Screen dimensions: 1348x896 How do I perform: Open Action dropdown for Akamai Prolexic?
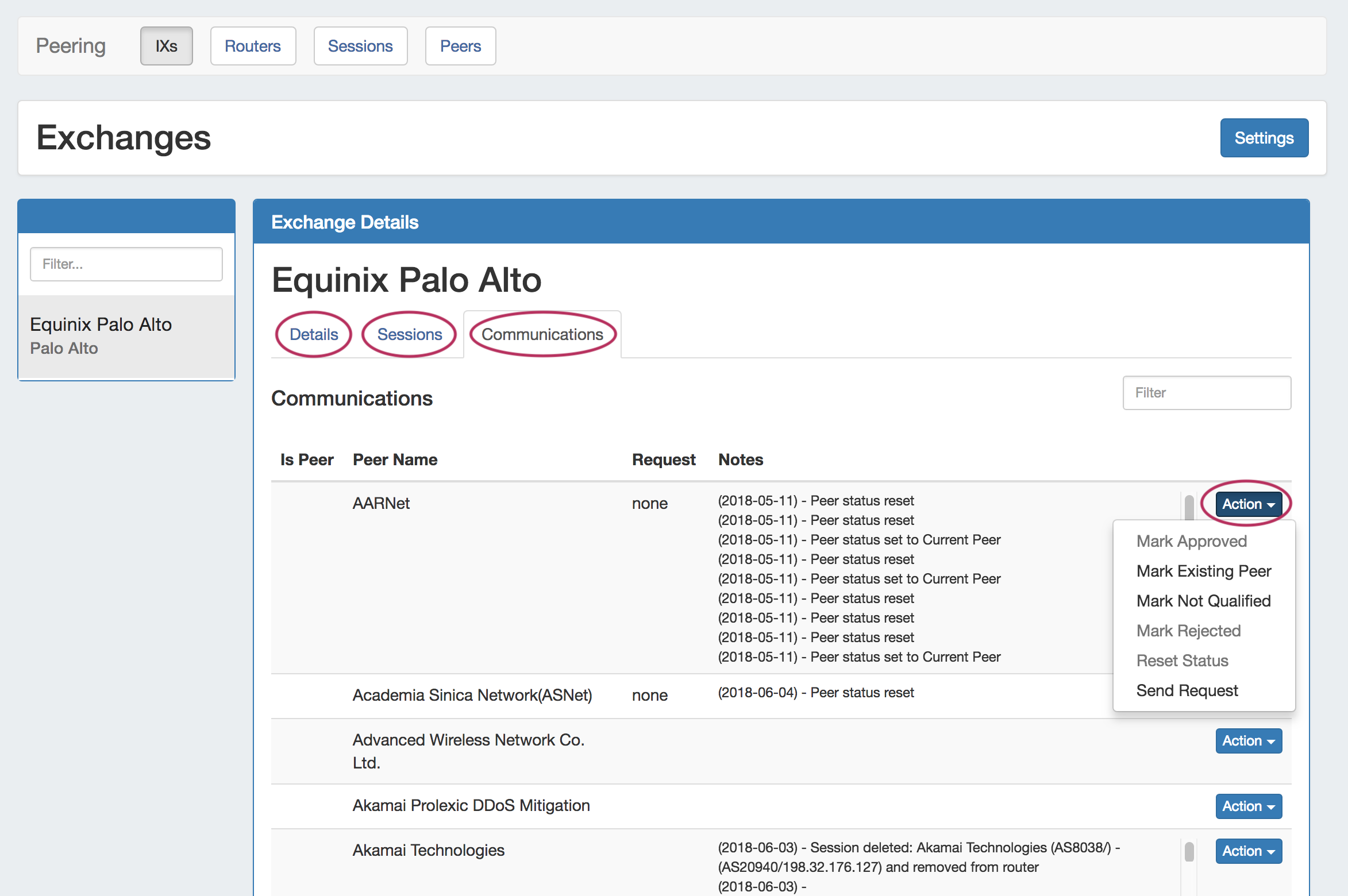pyautogui.click(x=1248, y=806)
